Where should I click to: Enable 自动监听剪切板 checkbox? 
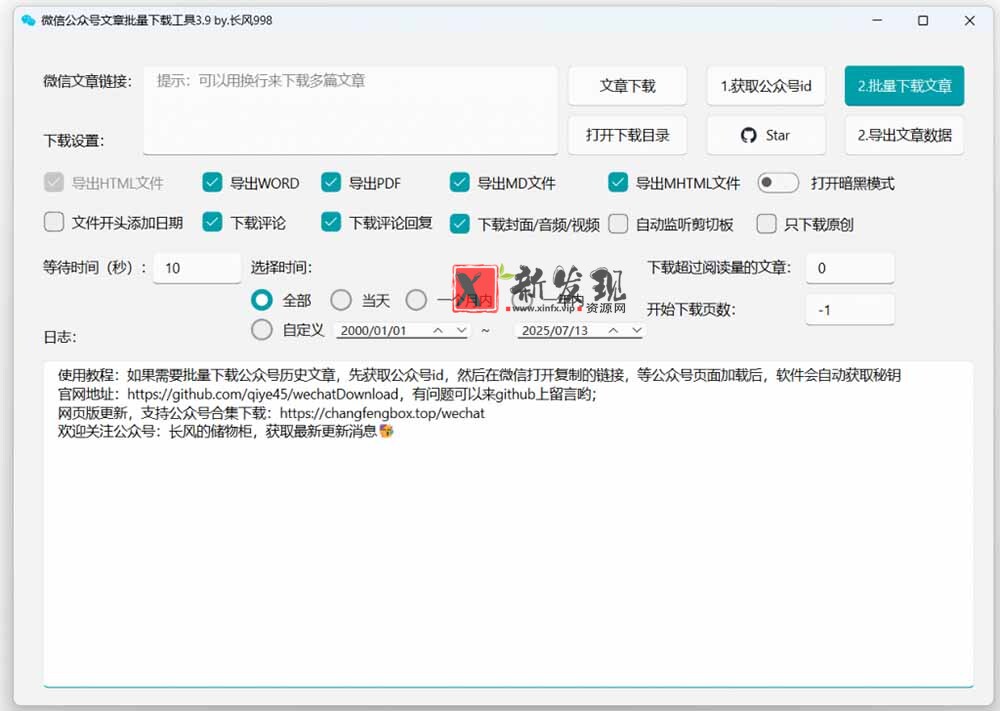tap(618, 224)
